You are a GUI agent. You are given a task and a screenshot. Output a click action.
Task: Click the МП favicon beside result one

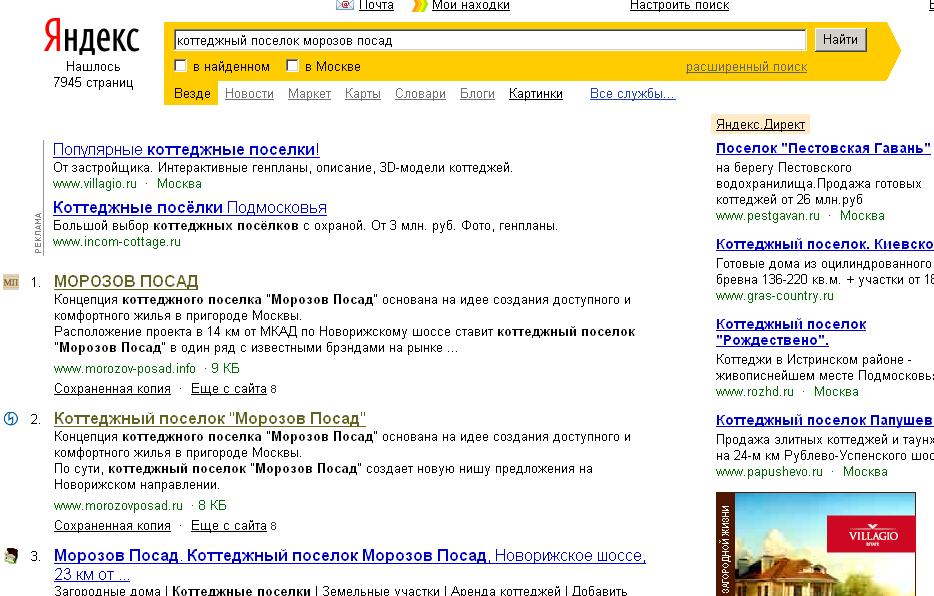[13, 280]
